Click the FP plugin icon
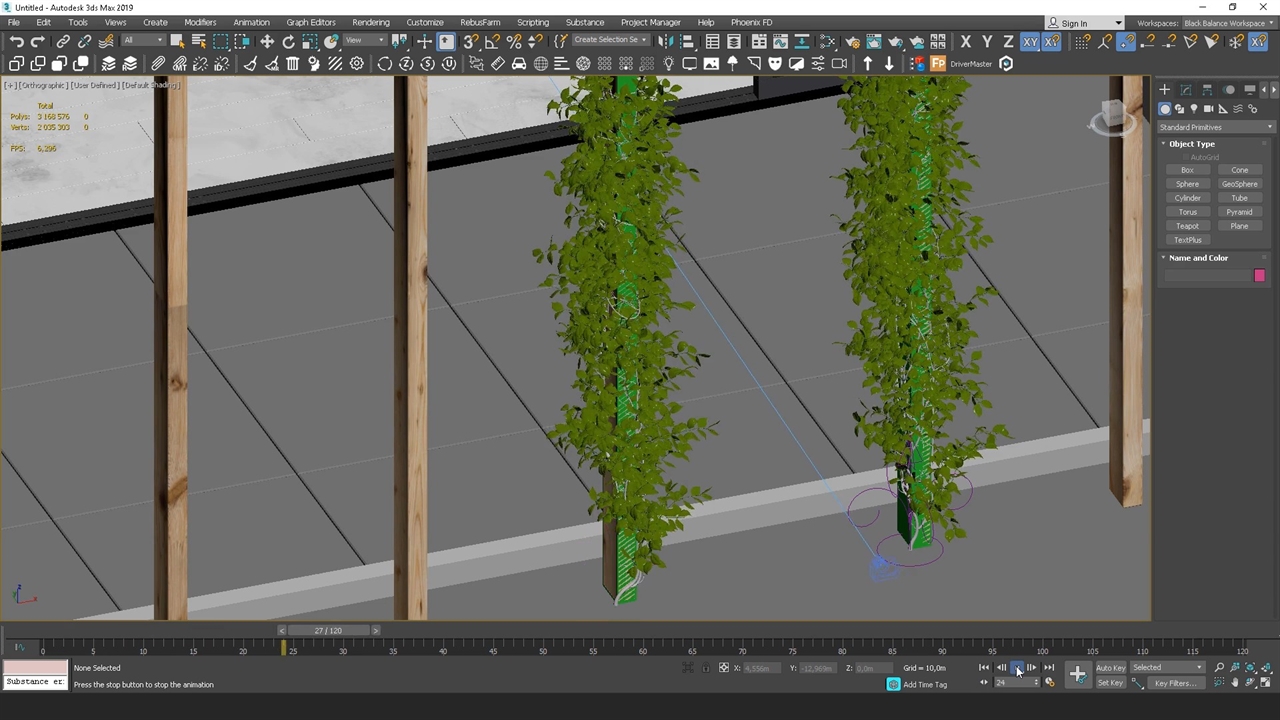The image size is (1280, 720). point(938,64)
